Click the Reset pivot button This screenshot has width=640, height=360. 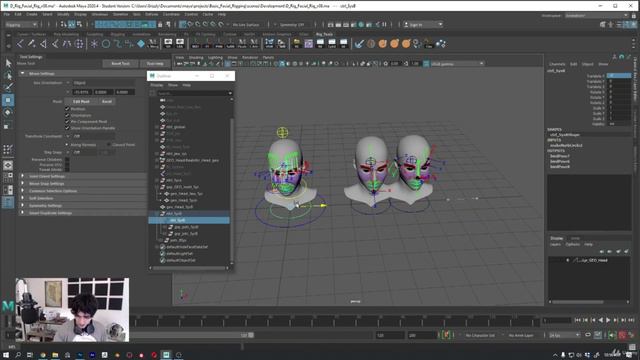[107, 101]
